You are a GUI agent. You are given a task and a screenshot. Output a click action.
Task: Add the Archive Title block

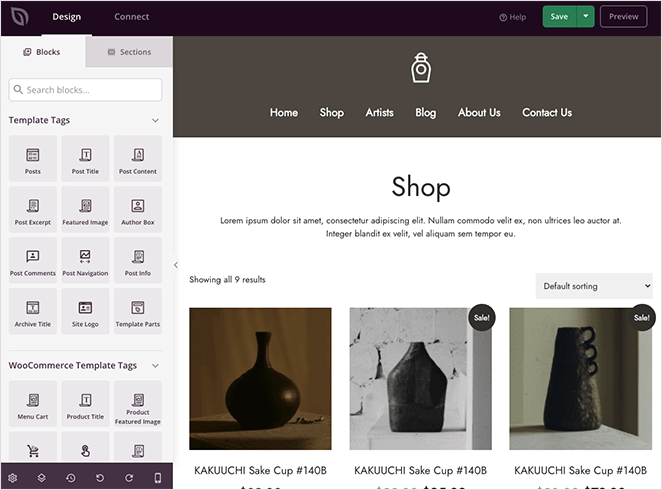(x=33, y=311)
